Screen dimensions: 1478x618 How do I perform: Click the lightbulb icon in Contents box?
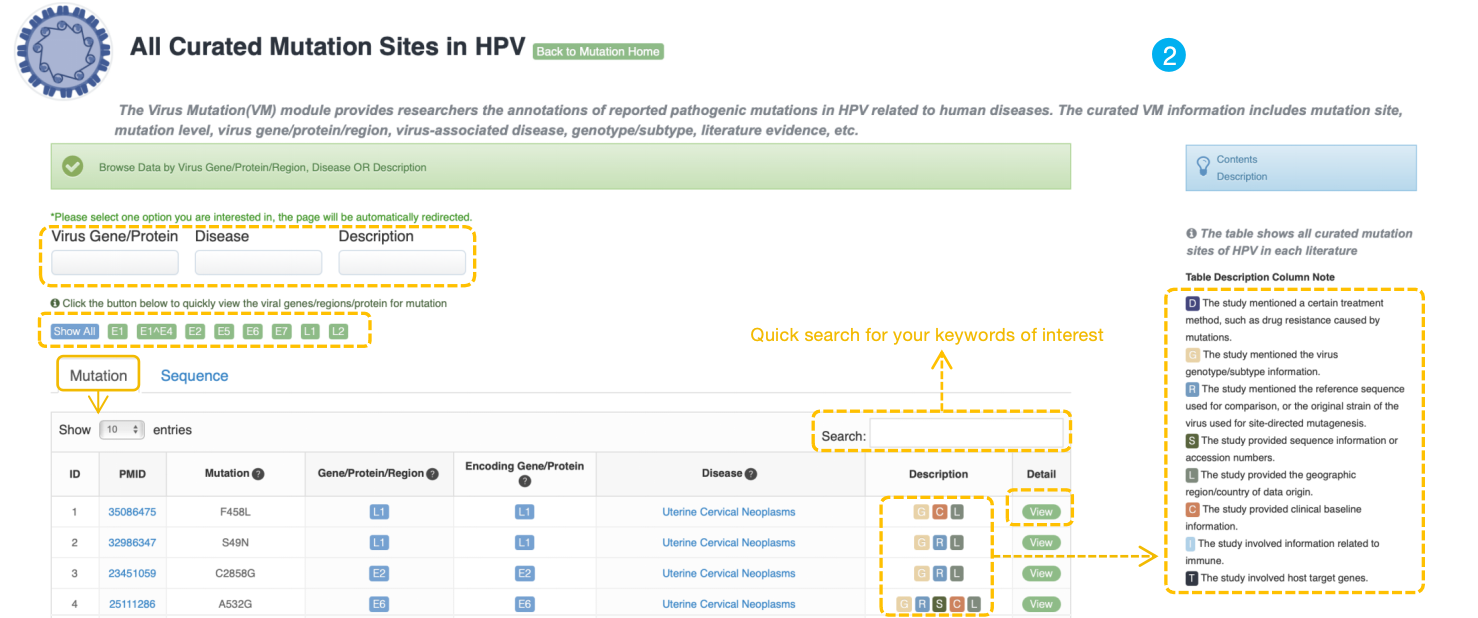pos(1198,168)
